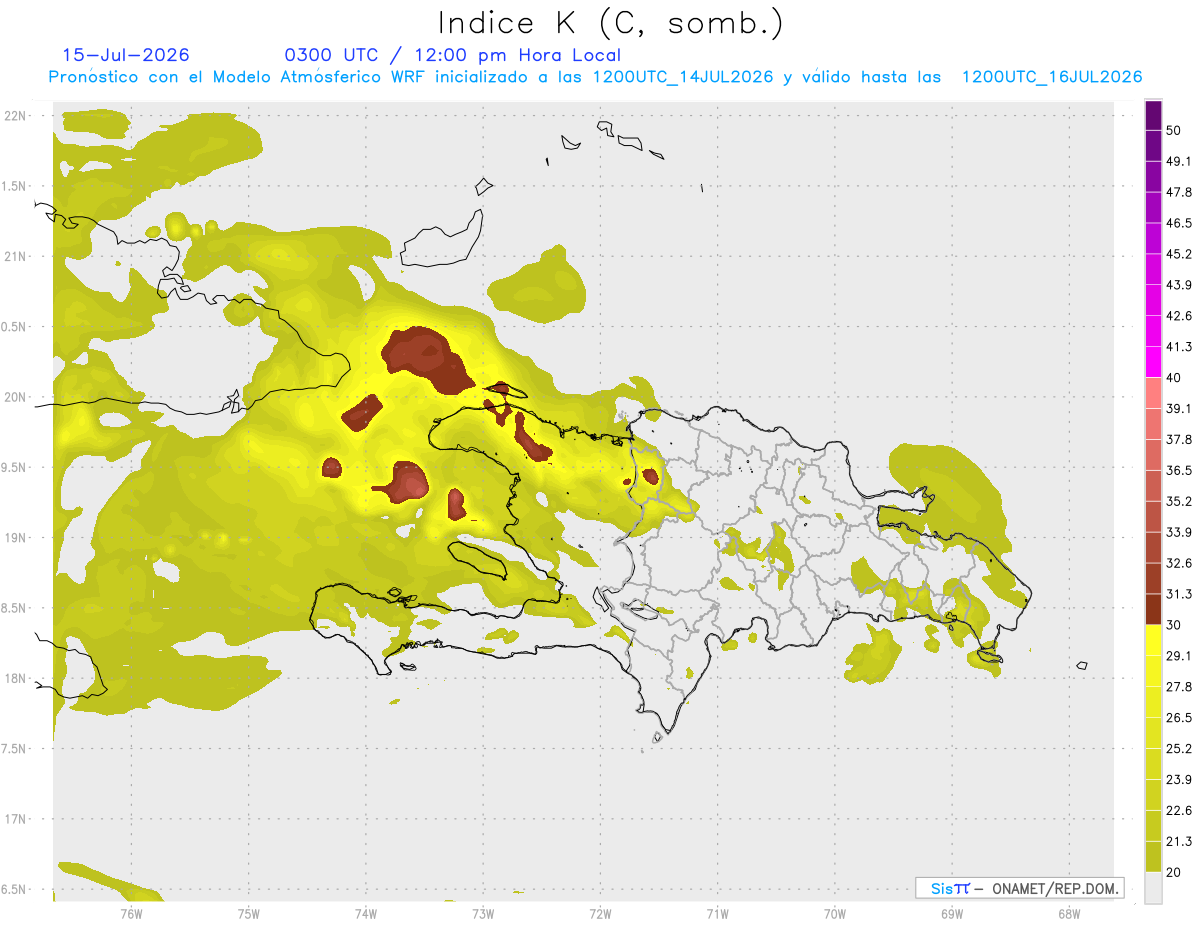This screenshot has width=1200, height=927.
Task: Pick the gray swatch below 20 on the scale
Action: click(x=1154, y=888)
